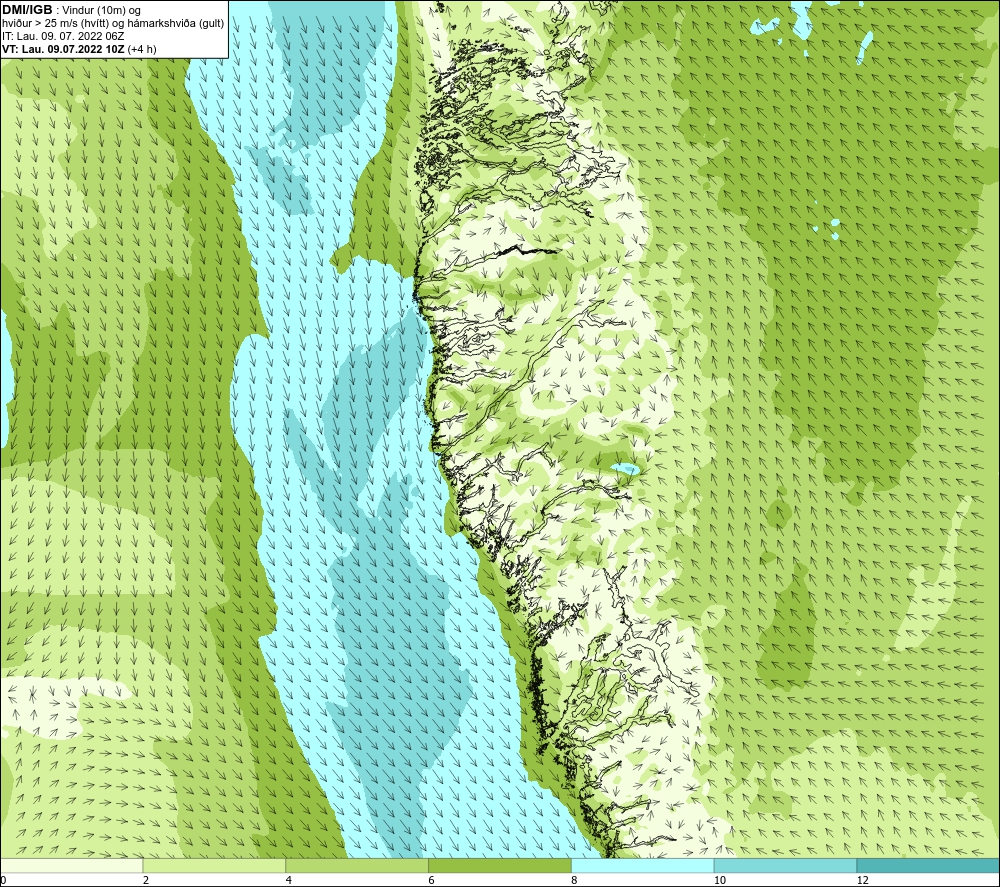Screen dimensions: 1000x887
Task: Click the 0–2 m/s palest color swatch
Action: (x=71, y=865)
